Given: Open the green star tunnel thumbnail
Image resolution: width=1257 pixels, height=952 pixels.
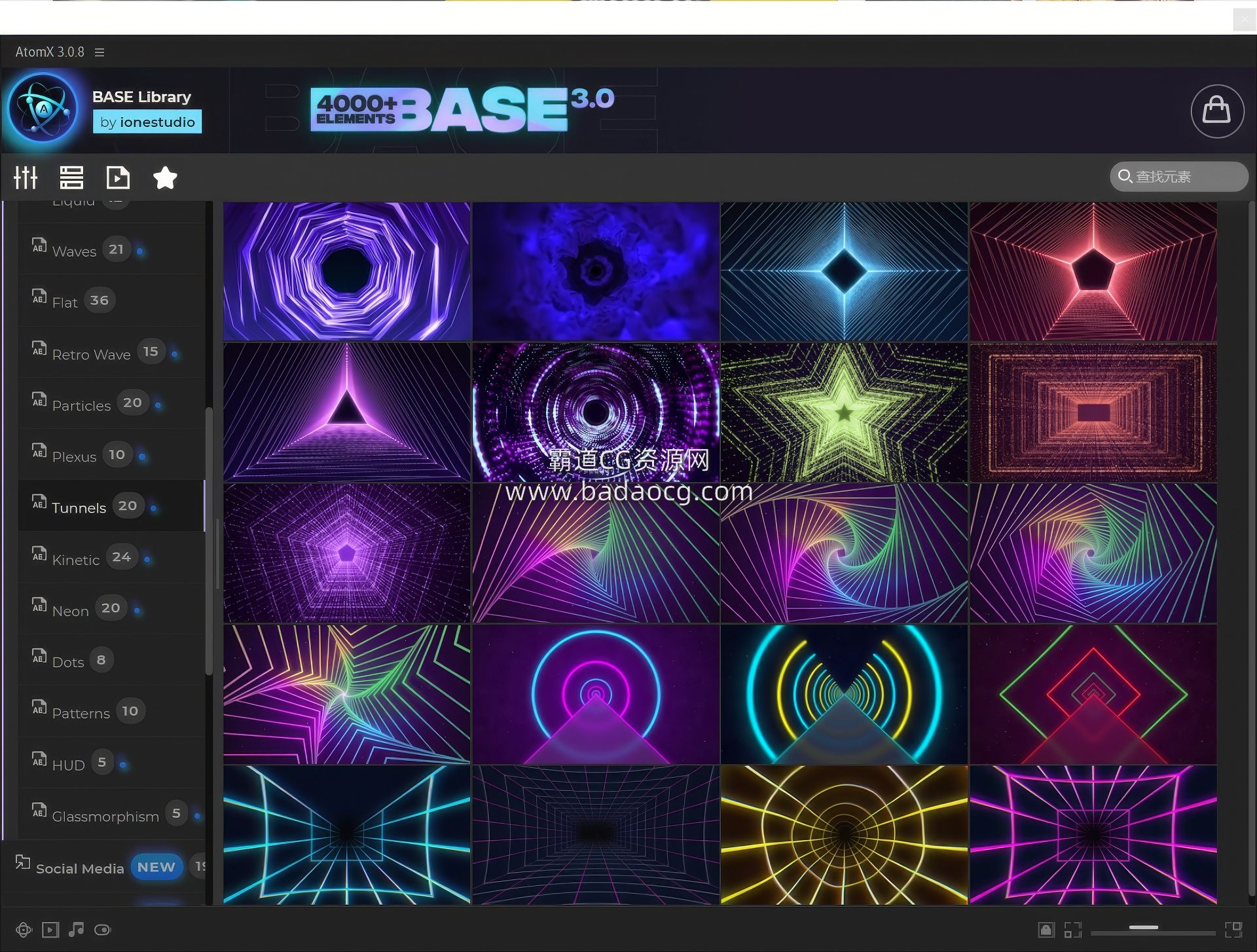Looking at the screenshot, I should [844, 412].
